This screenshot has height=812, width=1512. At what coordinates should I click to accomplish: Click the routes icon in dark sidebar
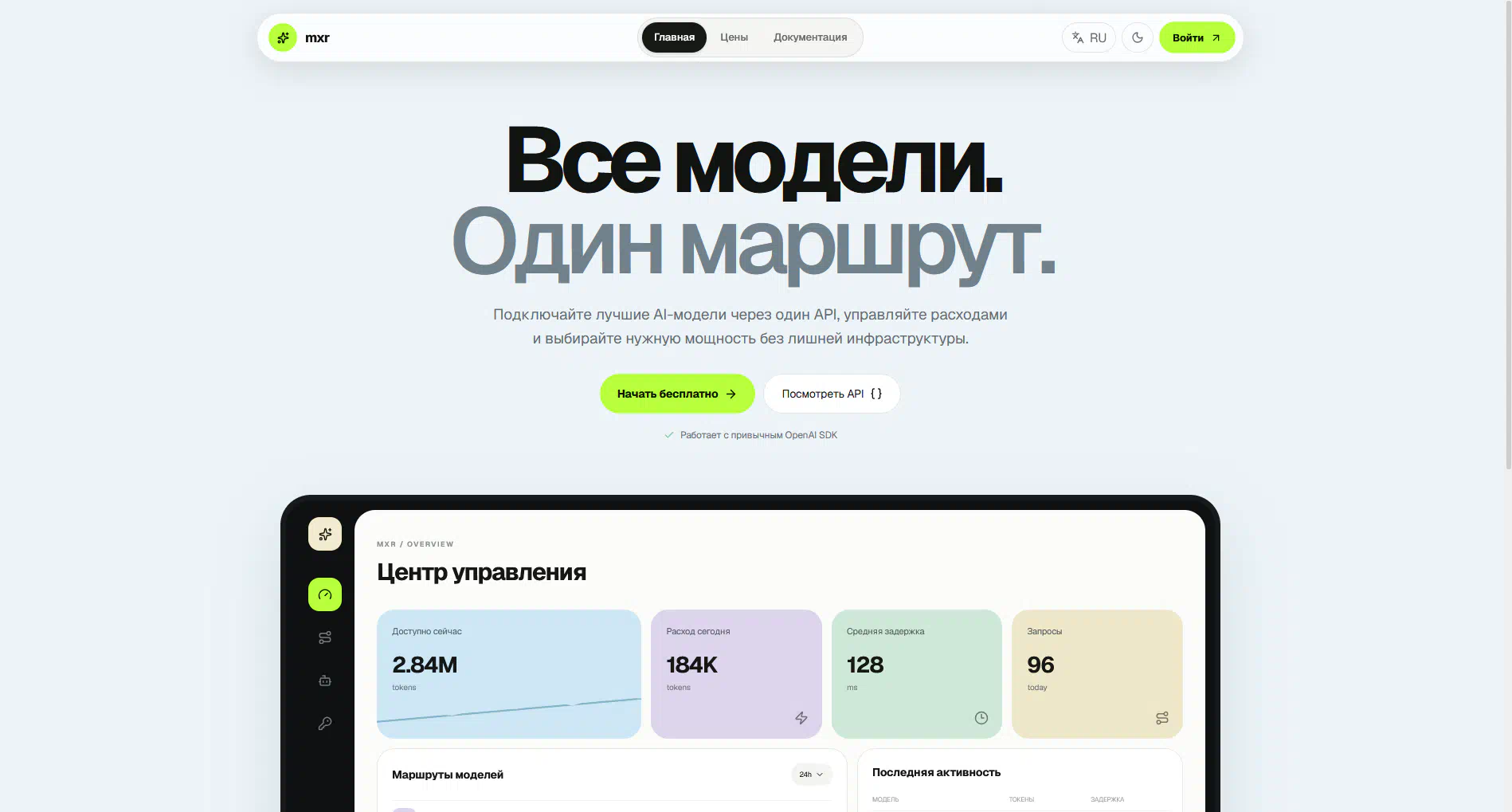coord(325,637)
